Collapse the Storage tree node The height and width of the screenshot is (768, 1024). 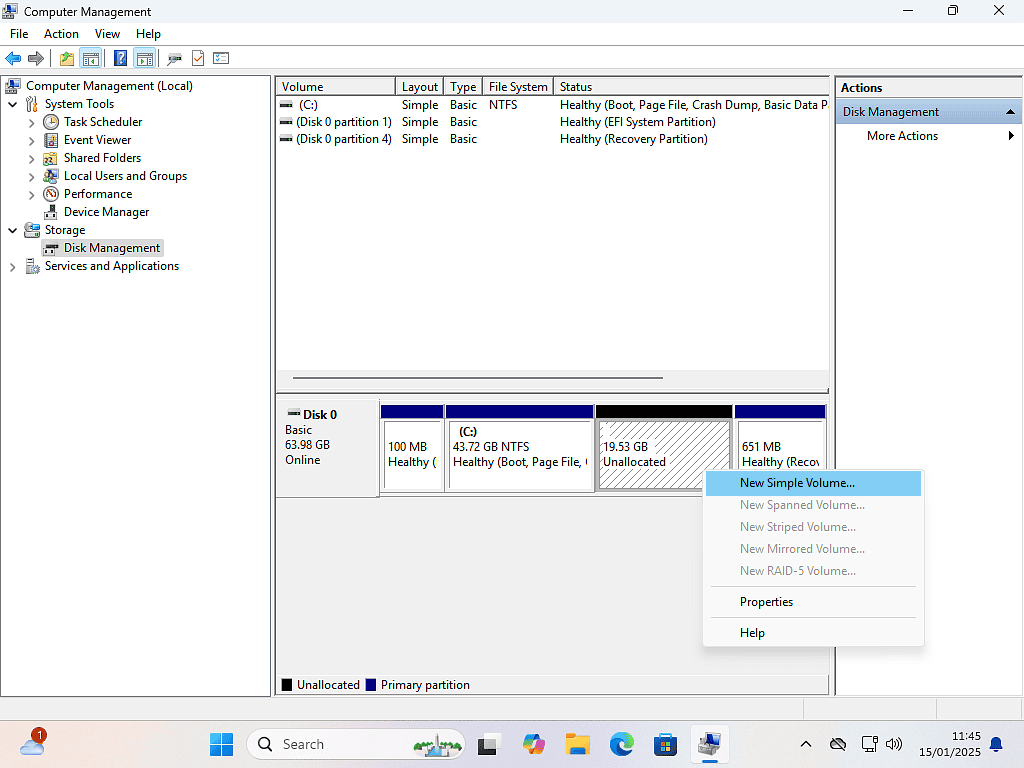click(13, 230)
